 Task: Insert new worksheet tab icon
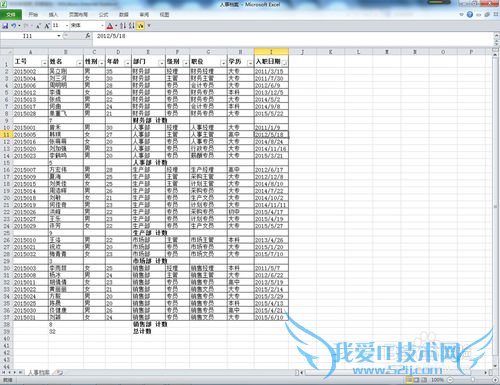point(58,372)
